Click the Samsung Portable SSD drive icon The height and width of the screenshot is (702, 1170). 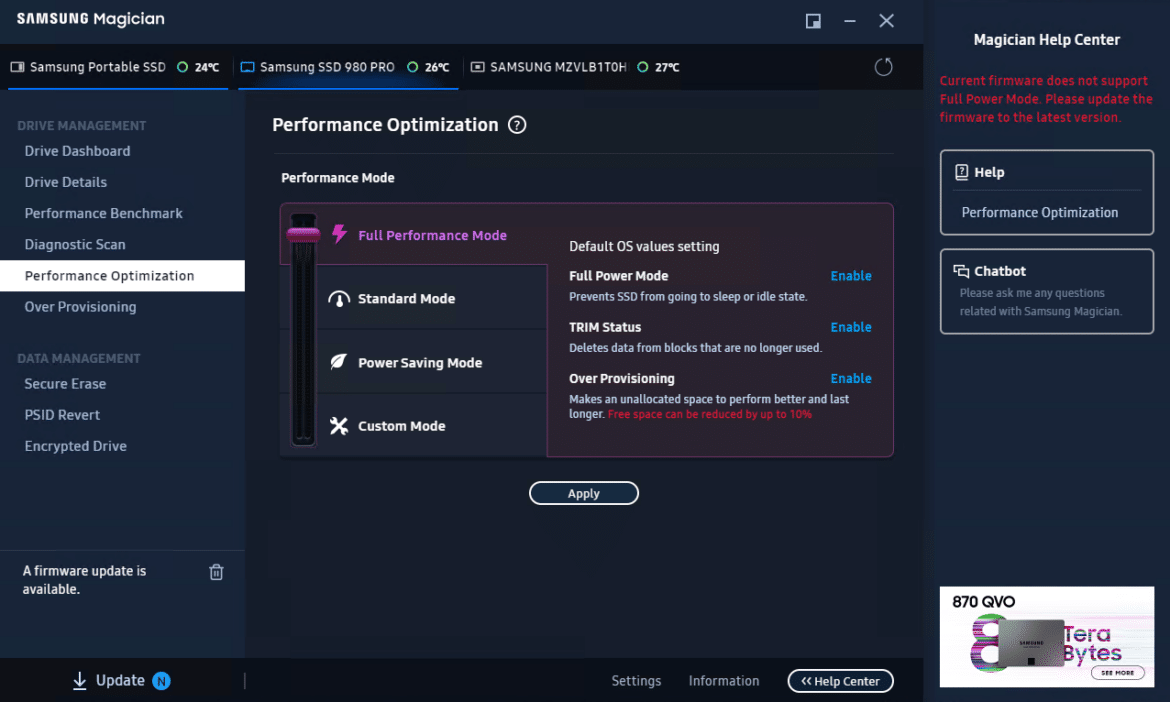point(17,67)
